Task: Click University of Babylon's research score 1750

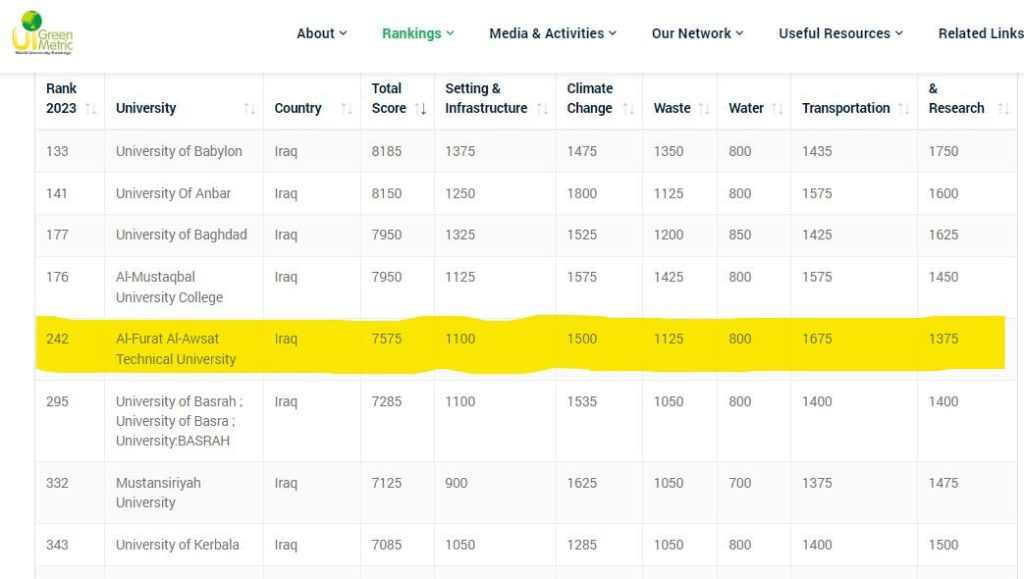Action: (x=943, y=151)
